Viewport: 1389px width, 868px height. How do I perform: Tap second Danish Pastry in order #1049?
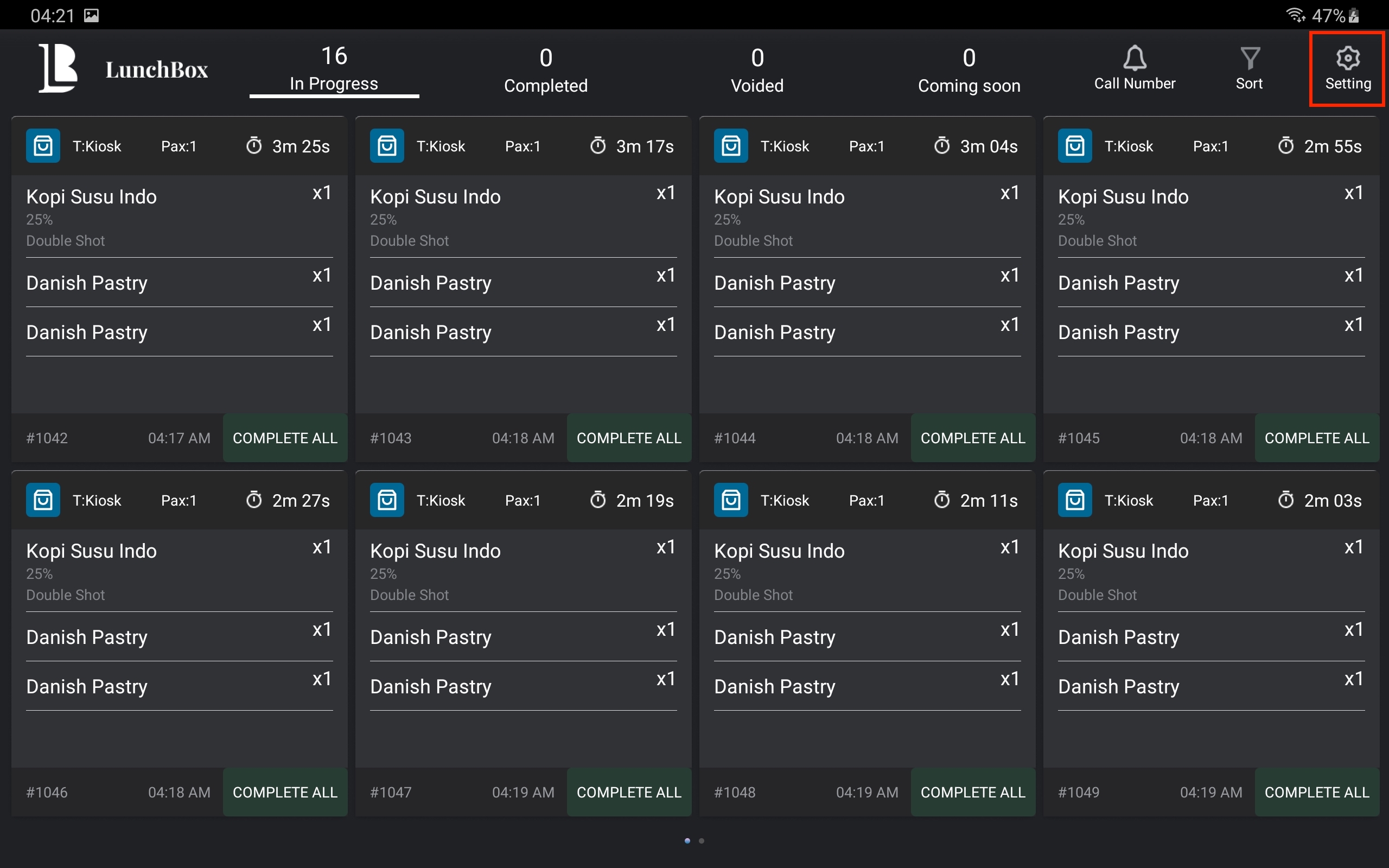tap(1118, 687)
